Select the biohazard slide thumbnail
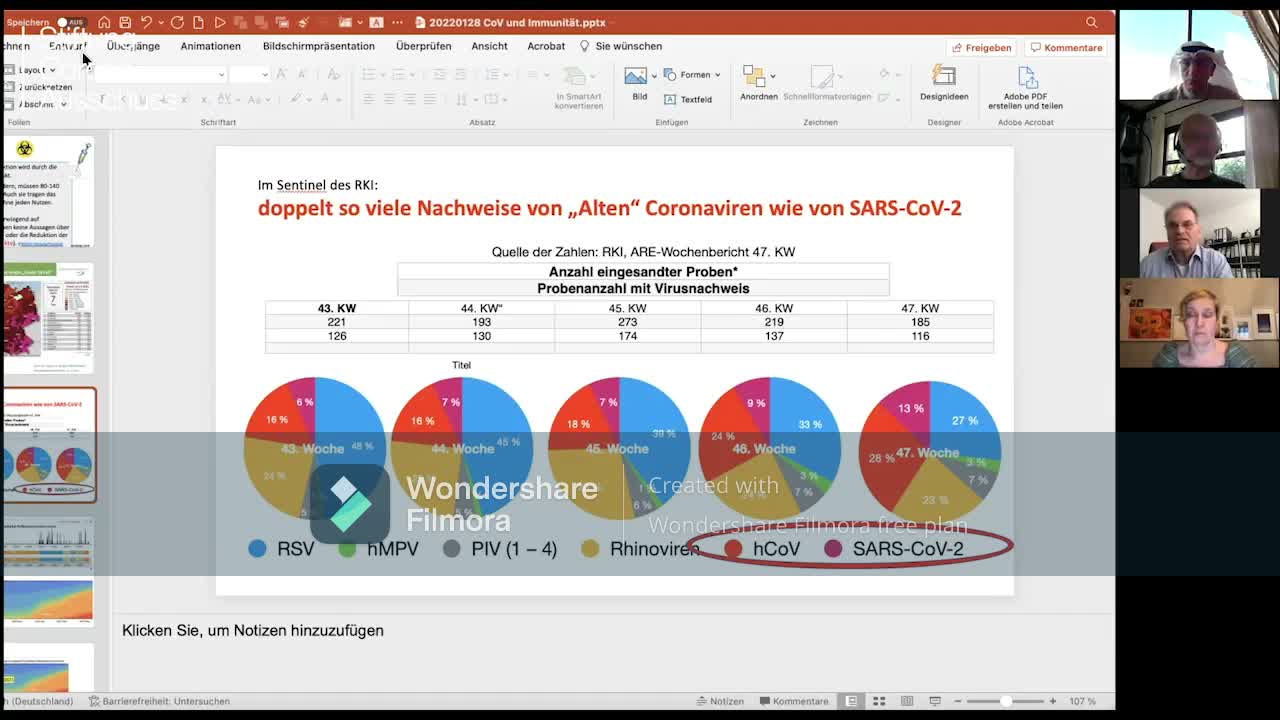This screenshot has width=1280, height=720. (x=49, y=192)
